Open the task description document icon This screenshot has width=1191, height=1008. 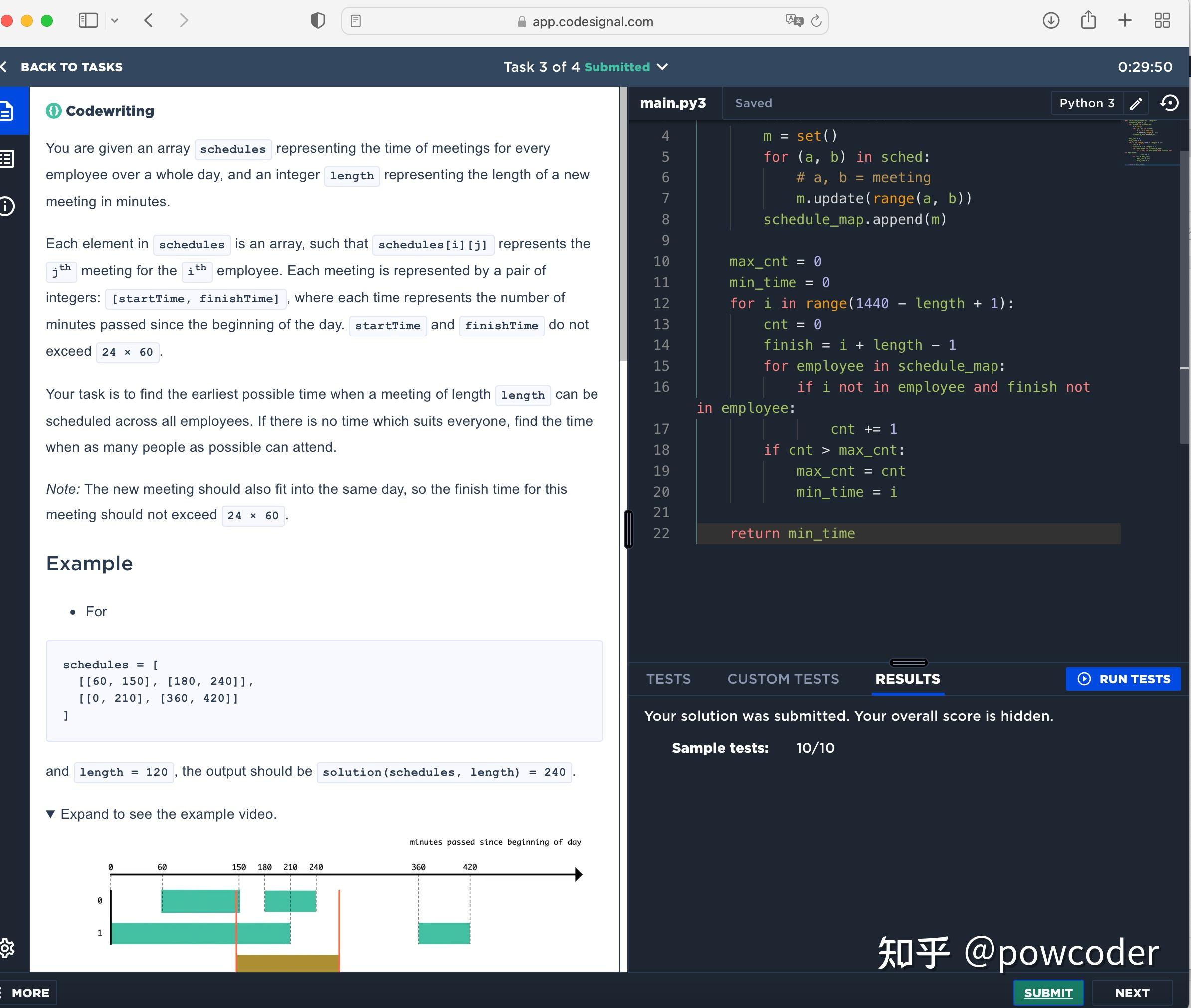(x=8, y=111)
